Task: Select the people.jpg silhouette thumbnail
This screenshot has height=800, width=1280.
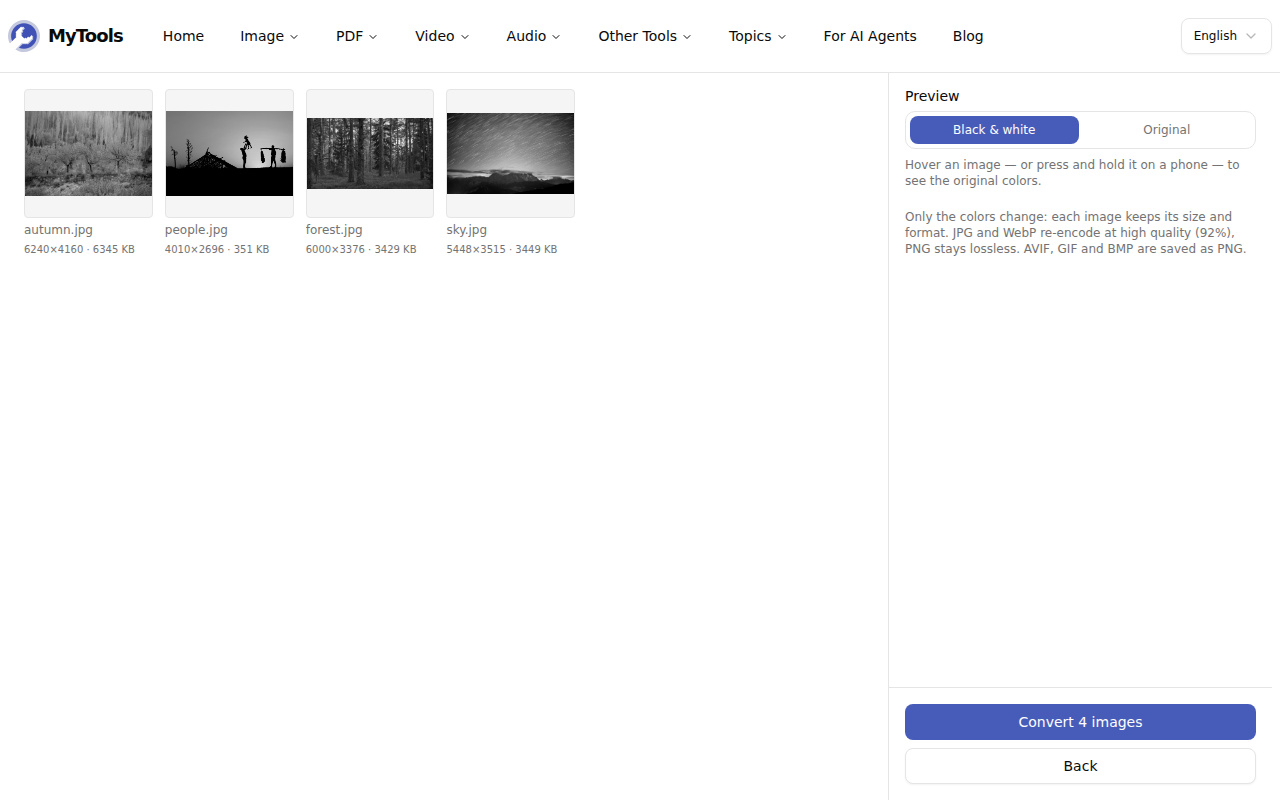Action: (x=229, y=153)
